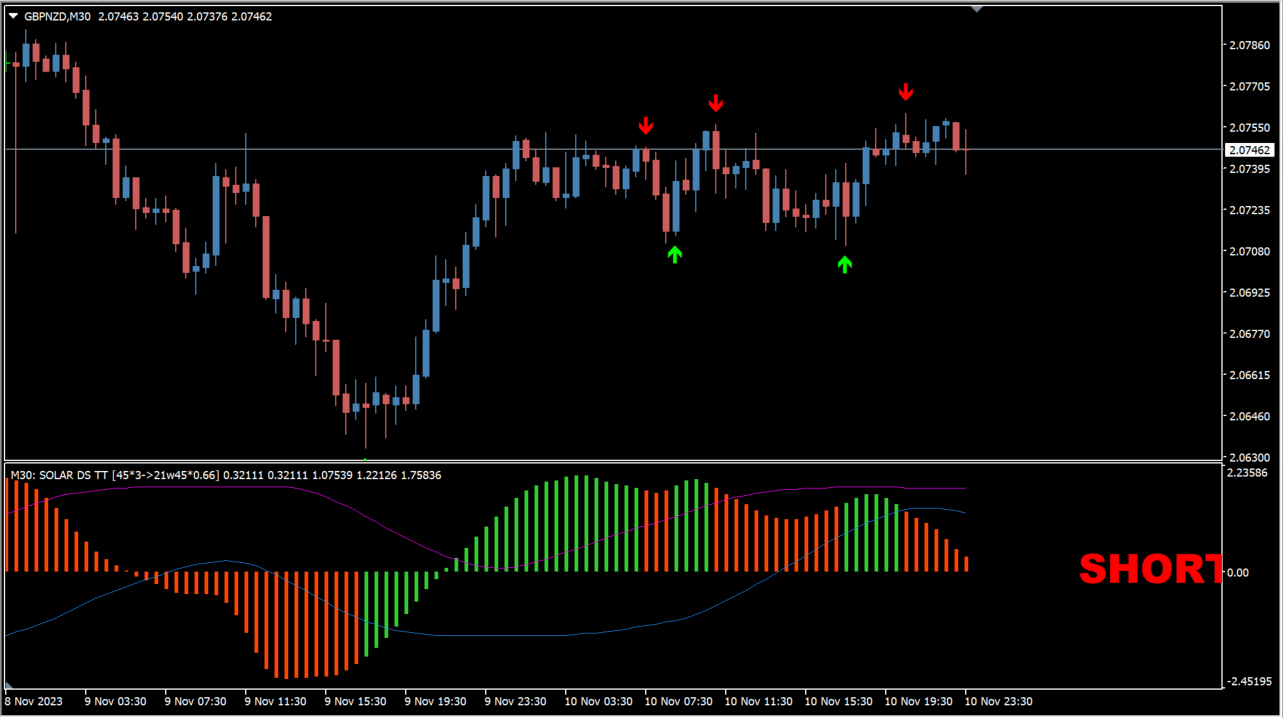Click the 2.06300 price scale label
The image size is (1283, 718).
[1249, 457]
